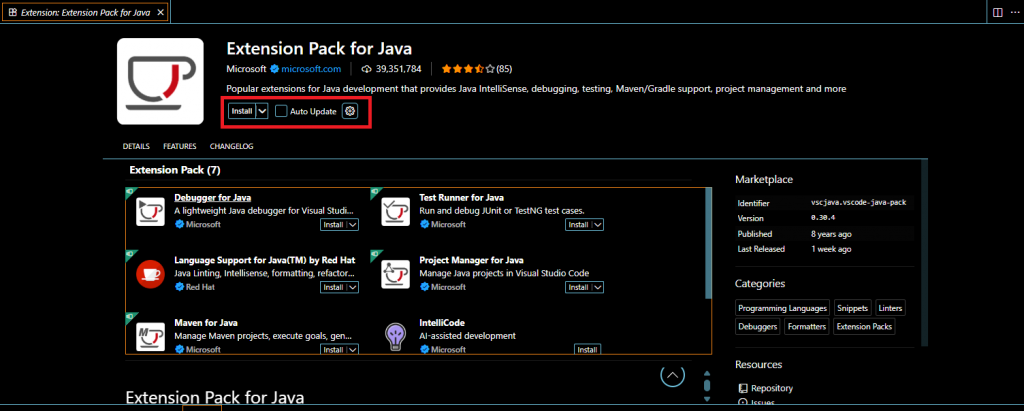This screenshot has width=1024, height=411.
Task: Click the Project Manager for Java title
Action: 472,260
